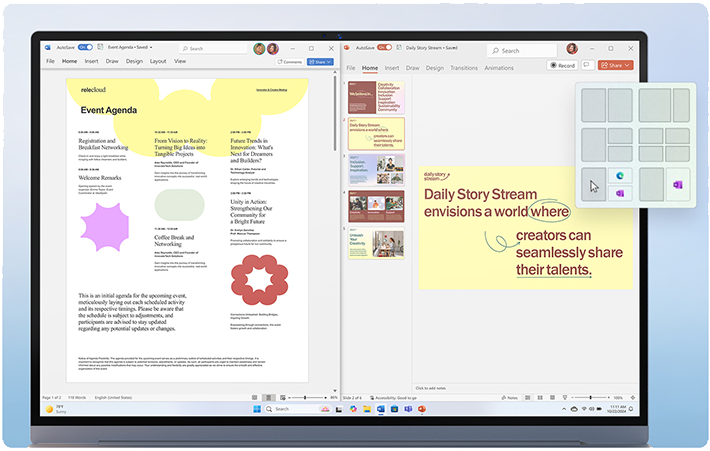Open Microsoft Store icon on taskbar

click(x=394, y=409)
